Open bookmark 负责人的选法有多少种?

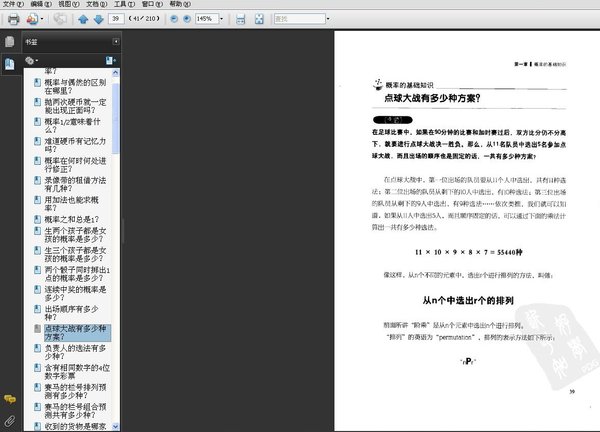(75, 352)
